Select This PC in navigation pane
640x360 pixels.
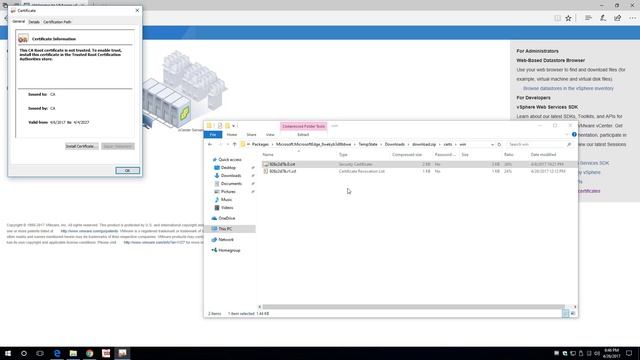point(225,229)
